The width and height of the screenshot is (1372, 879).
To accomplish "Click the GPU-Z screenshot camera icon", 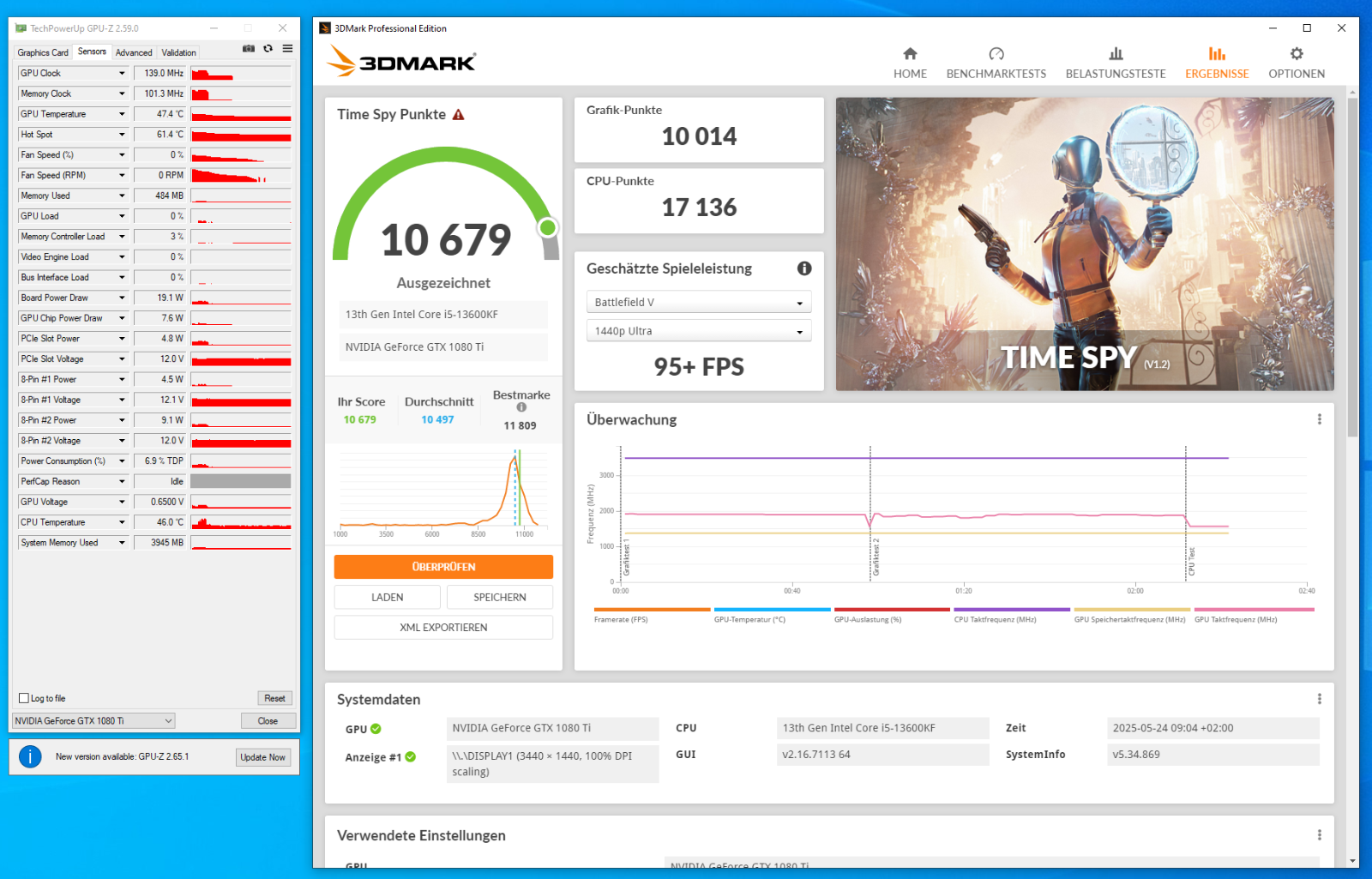I will [249, 49].
